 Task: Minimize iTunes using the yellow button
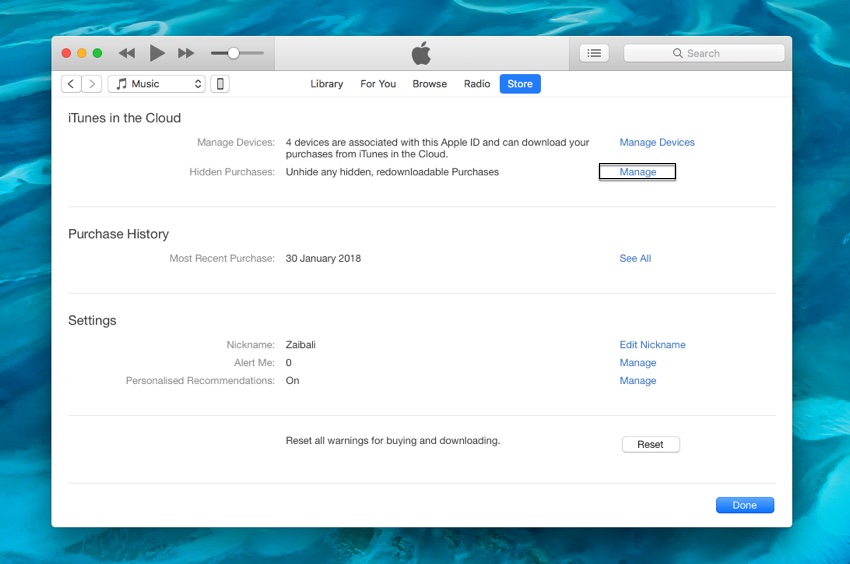82,53
